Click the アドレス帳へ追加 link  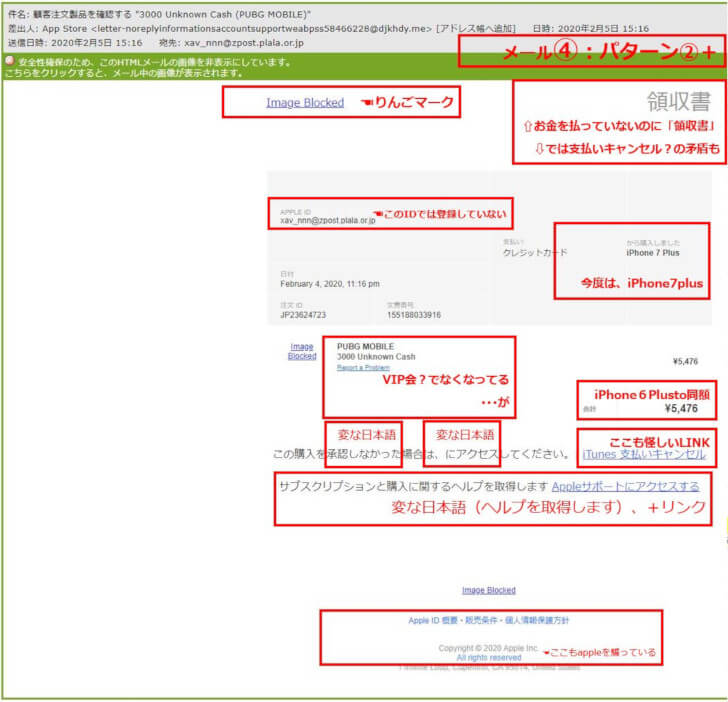pyautogui.click(x=475, y=28)
